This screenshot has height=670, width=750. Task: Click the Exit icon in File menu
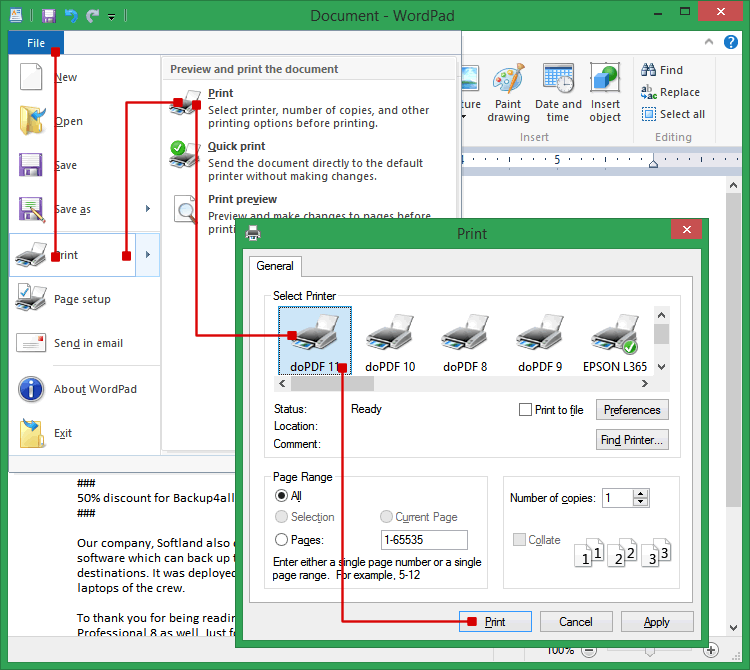tap(32, 433)
